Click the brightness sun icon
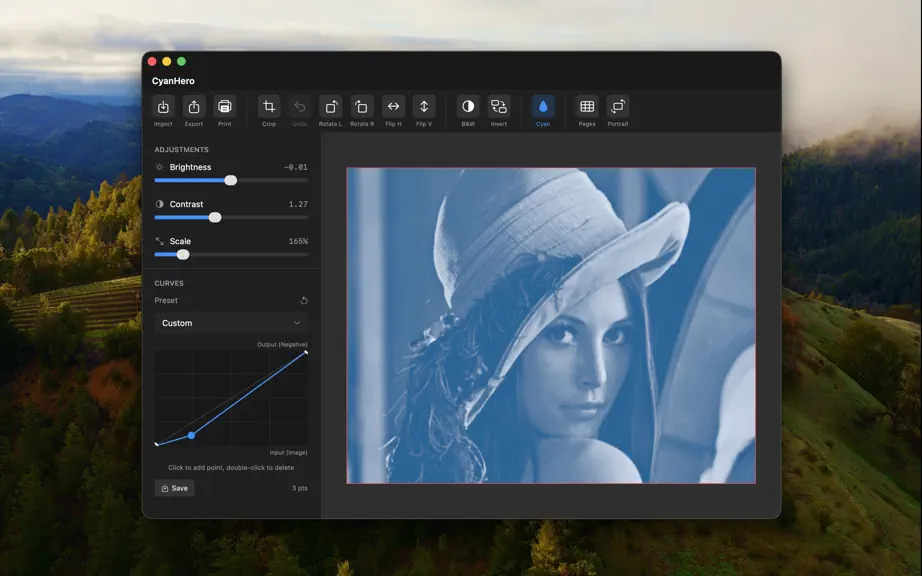The image size is (922, 576). (x=159, y=167)
